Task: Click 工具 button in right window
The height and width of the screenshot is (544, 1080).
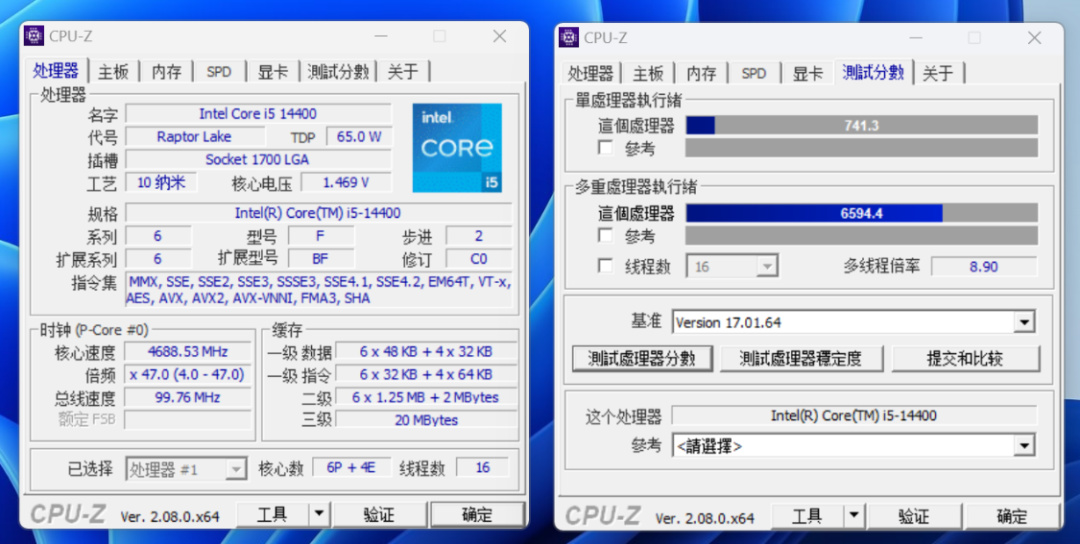Action: point(807,515)
